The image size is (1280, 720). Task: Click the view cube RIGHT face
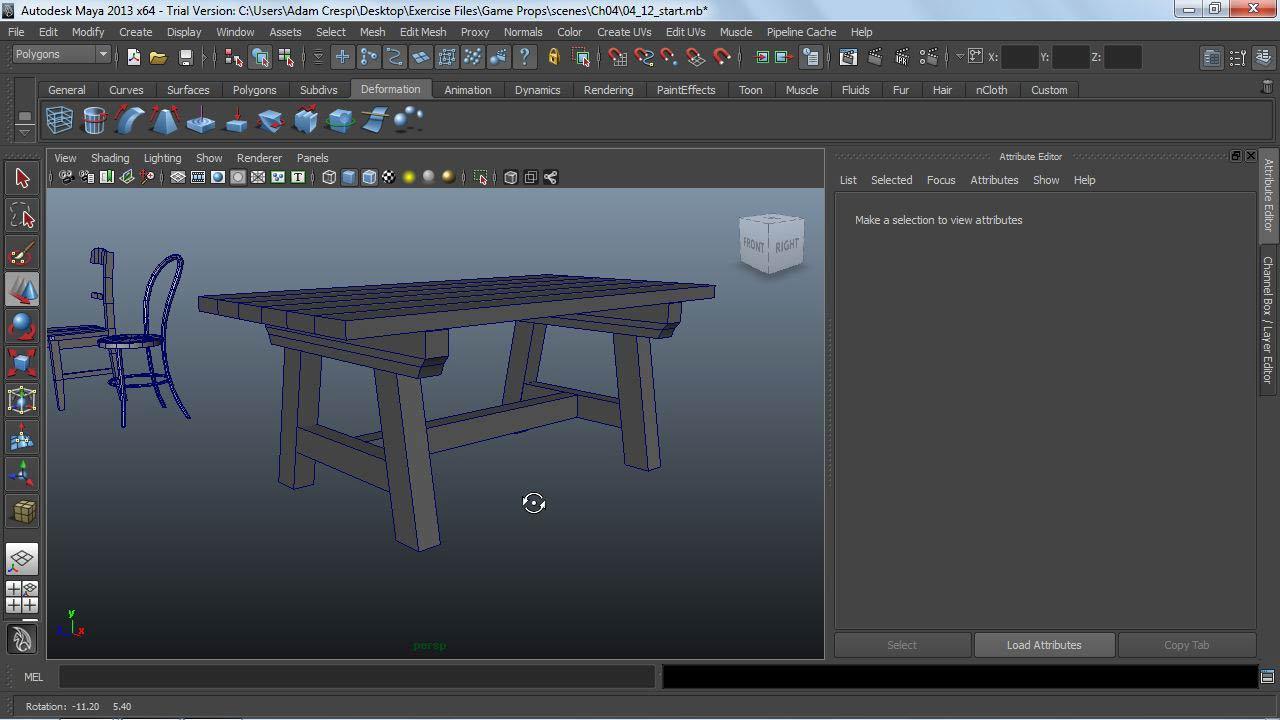[787, 245]
